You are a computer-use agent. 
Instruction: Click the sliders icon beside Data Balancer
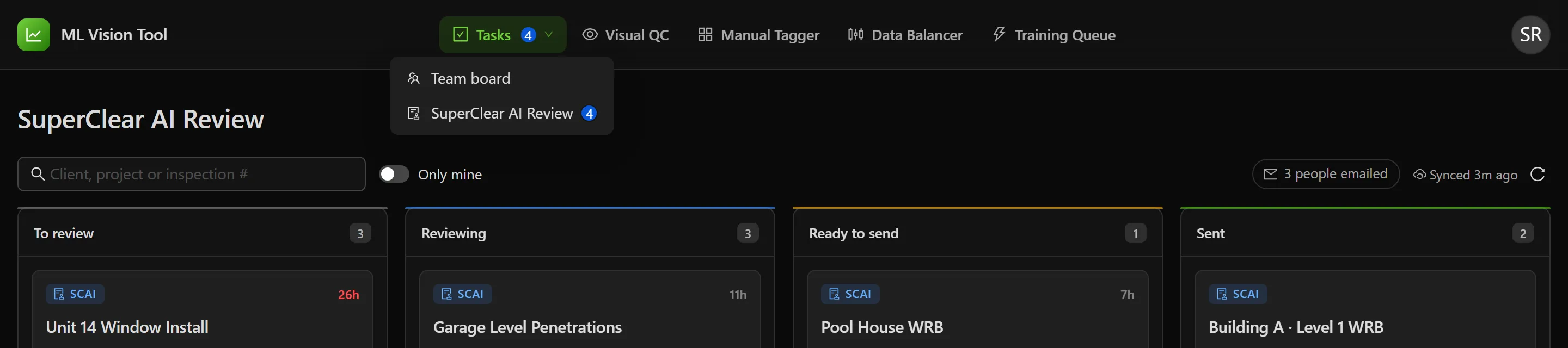tap(855, 35)
